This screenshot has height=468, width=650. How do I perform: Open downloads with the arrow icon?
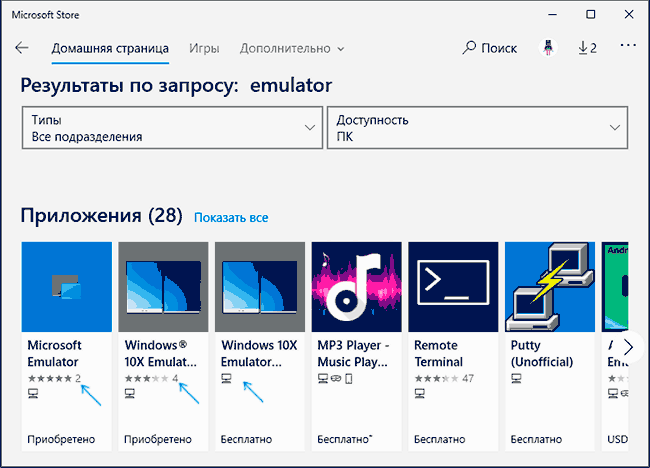coord(587,48)
